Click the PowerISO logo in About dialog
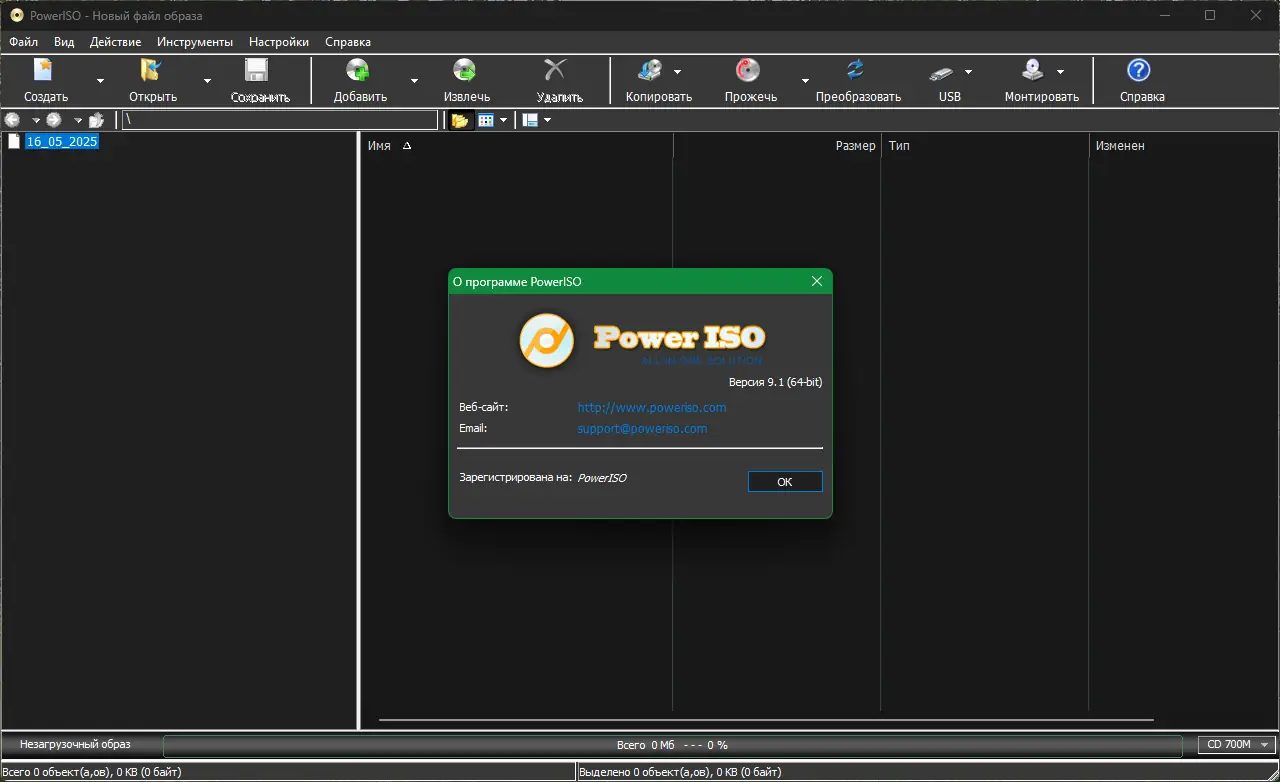The height and width of the screenshot is (782, 1280). (546, 341)
